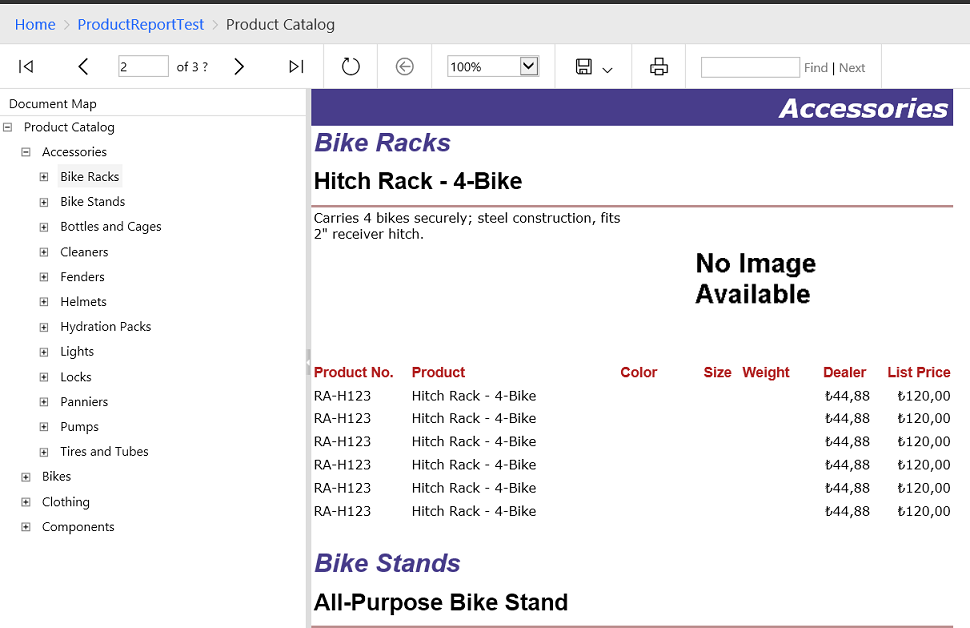Open the export save menu
Image resolution: width=970 pixels, height=628 pixels.
tap(593, 67)
